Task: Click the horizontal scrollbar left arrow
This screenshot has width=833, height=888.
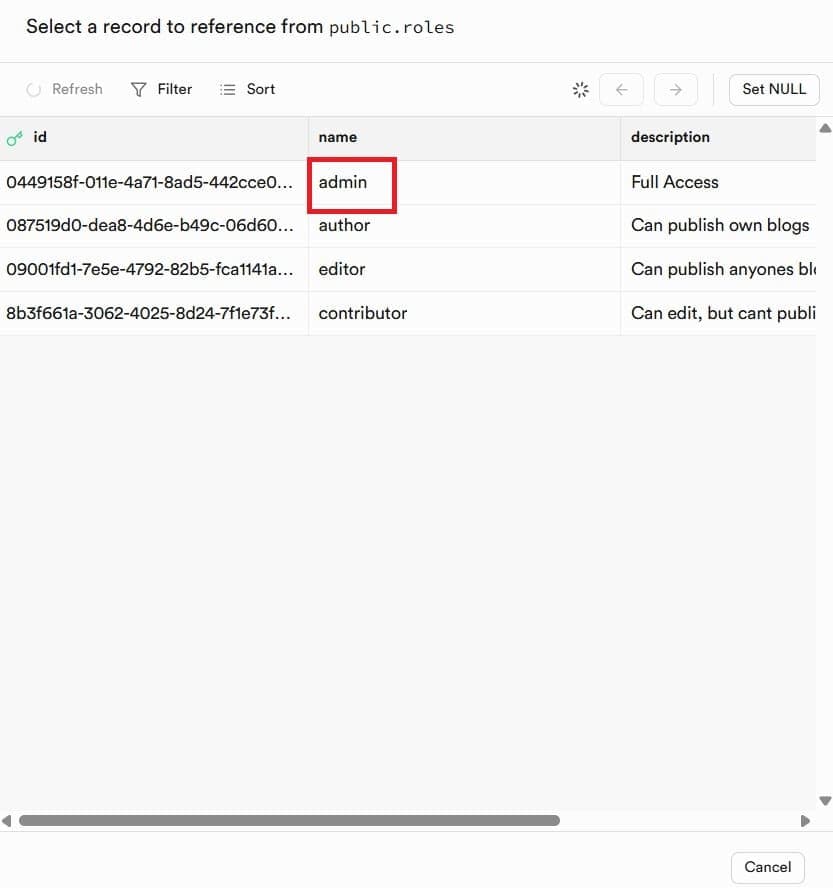Action: (x=7, y=821)
